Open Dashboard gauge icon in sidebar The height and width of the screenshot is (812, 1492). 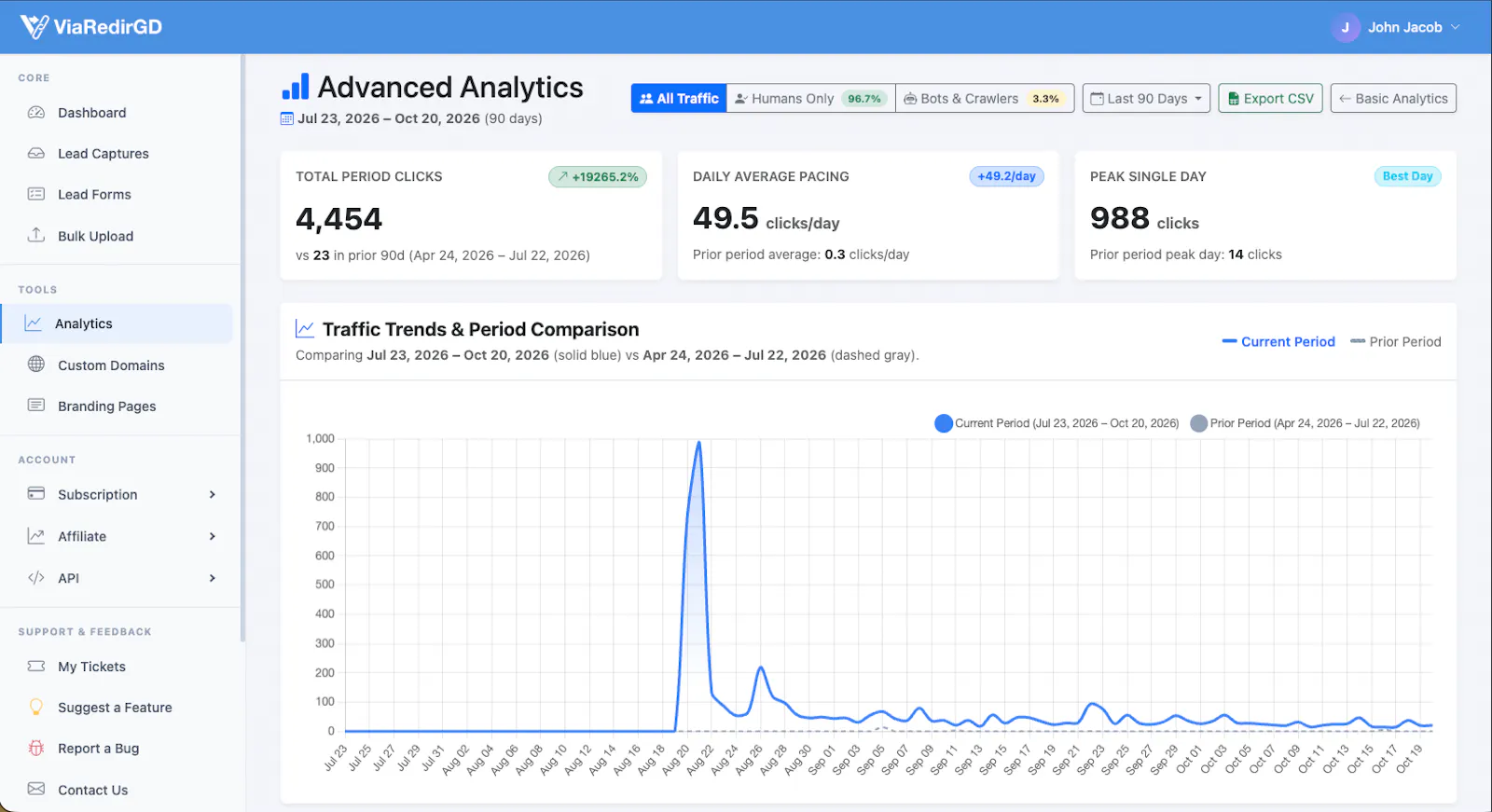[x=36, y=113]
